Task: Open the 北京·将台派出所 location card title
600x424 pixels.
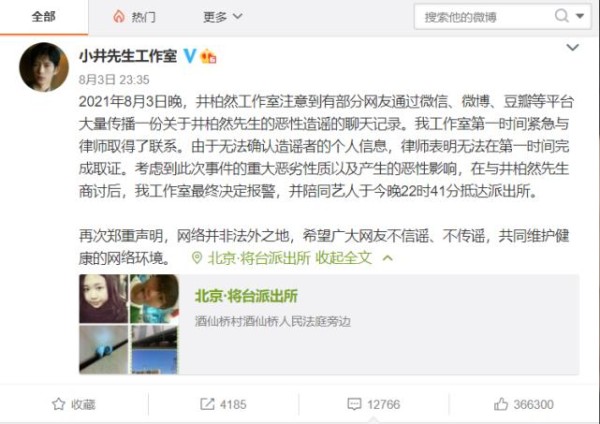Action: [246, 296]
